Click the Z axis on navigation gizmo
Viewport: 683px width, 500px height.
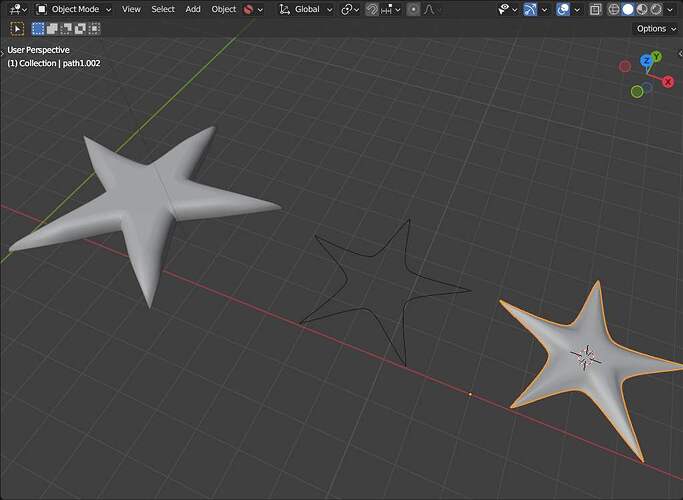646,61
